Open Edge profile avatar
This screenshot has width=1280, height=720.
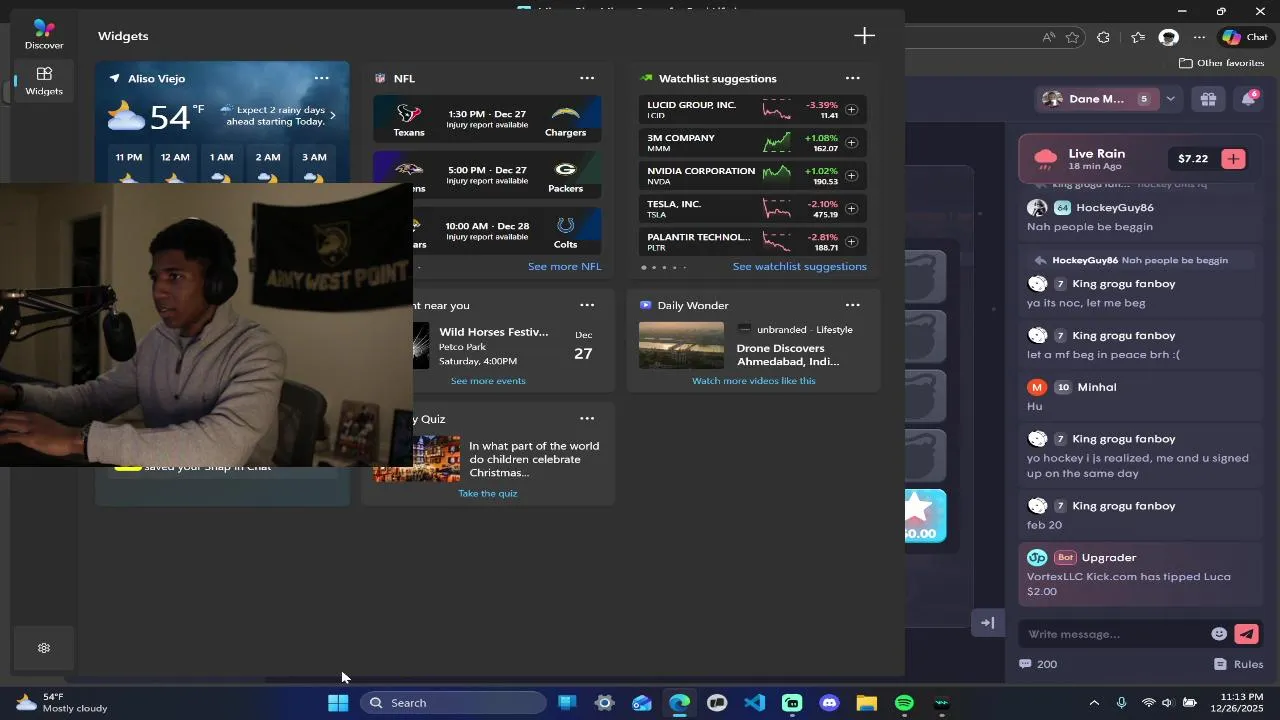1168,37
